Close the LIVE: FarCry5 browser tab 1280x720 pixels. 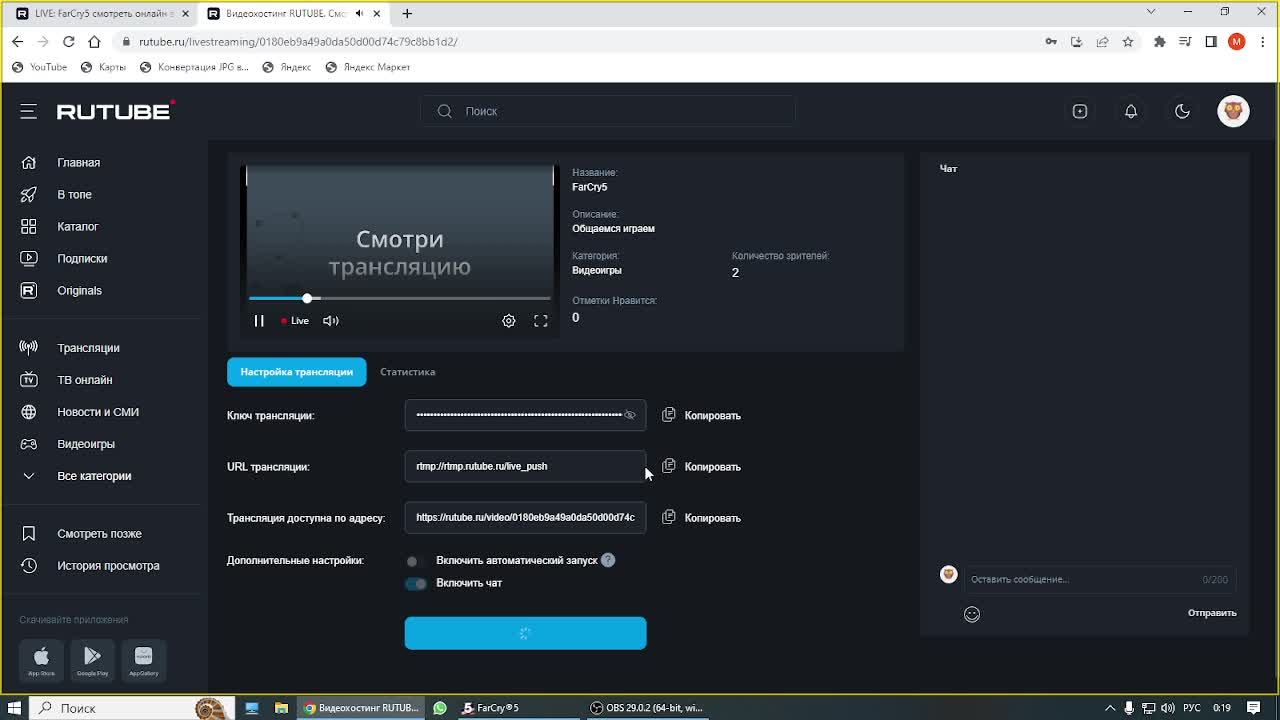coord(185,14)
